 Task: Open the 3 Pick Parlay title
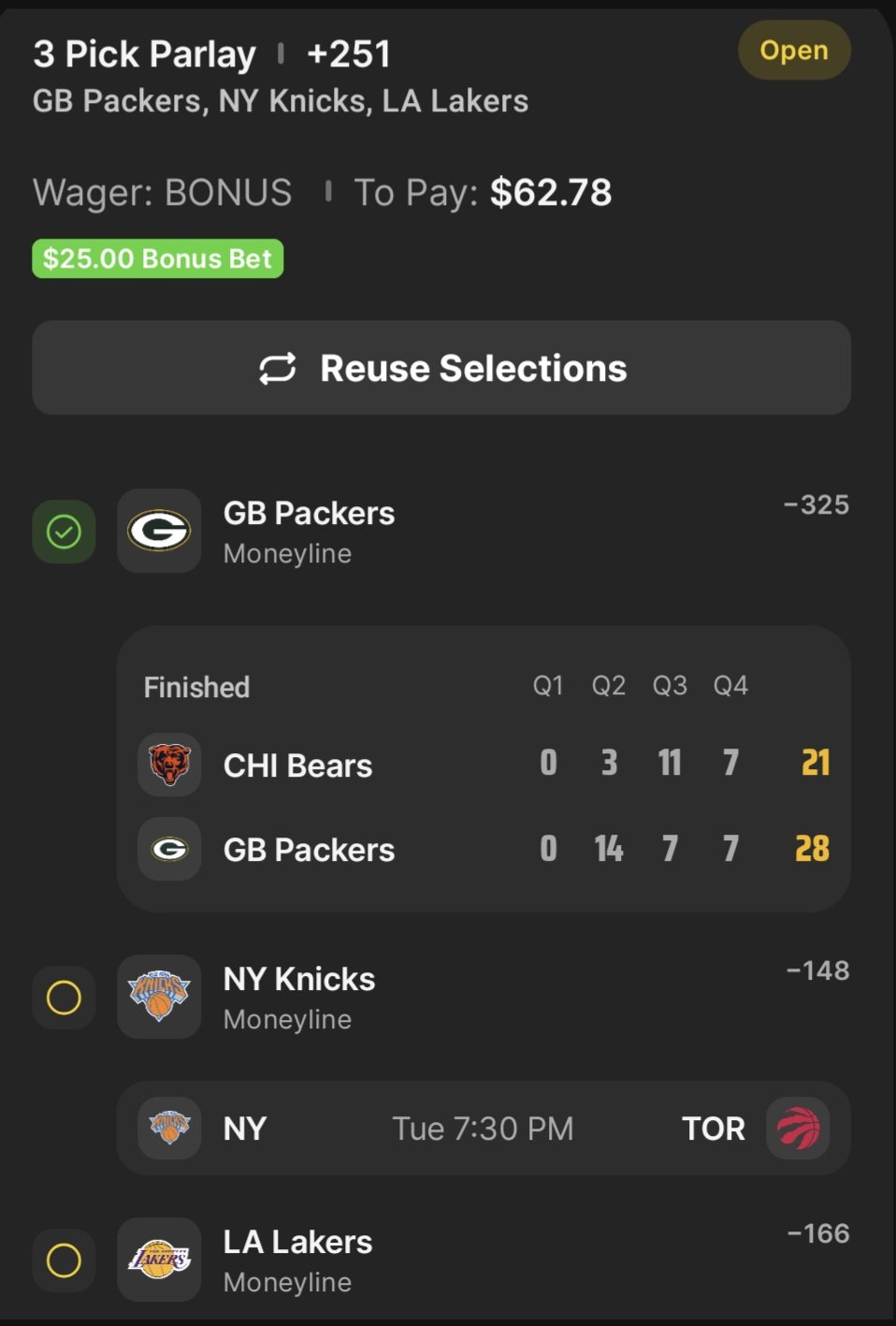pyautogui.click(x=144, y=54)
